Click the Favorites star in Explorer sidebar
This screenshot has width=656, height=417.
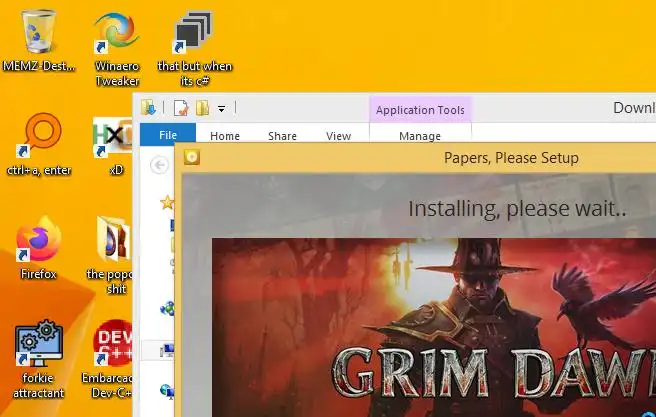coord(167,202)
